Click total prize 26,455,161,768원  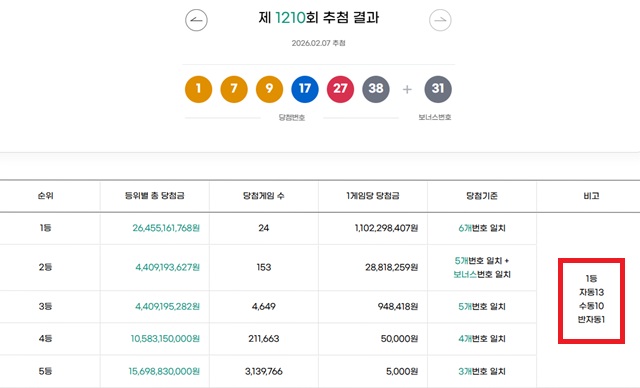point(166,228)
